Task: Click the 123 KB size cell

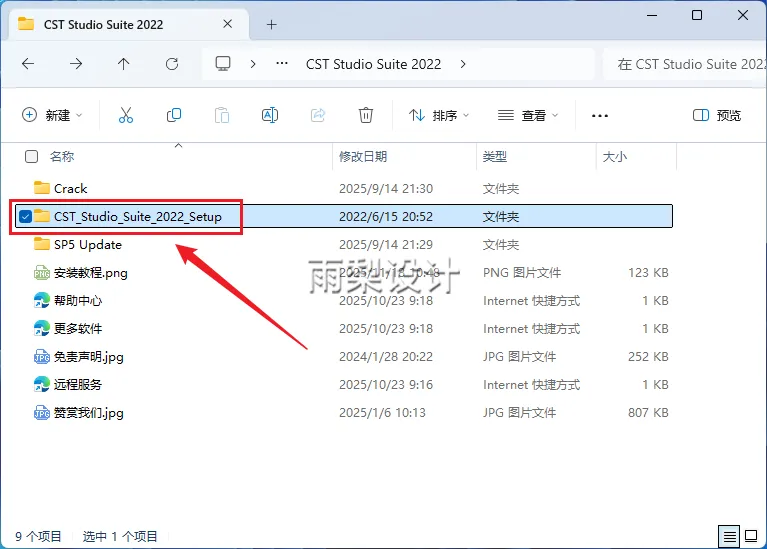Action: (648, 273)
